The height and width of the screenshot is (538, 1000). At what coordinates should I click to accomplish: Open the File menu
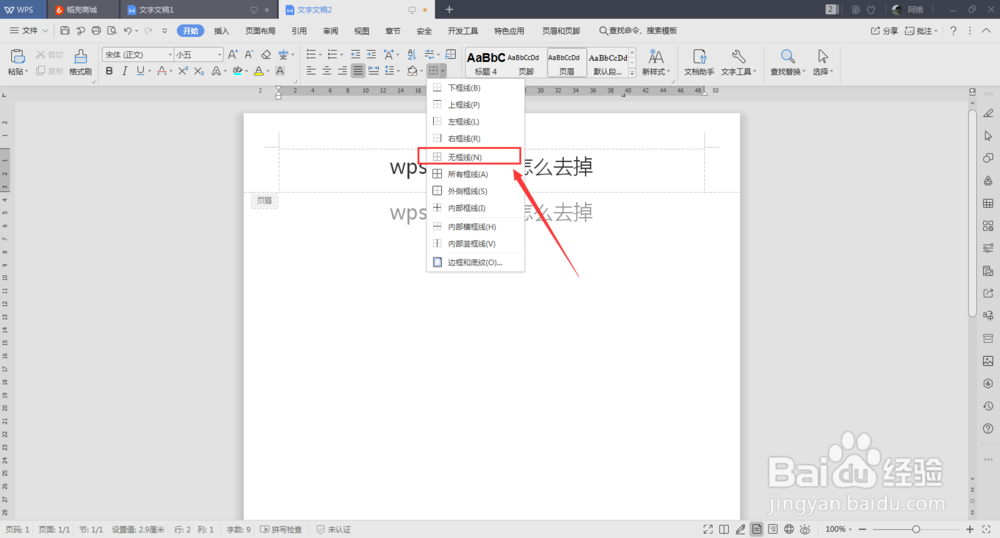(x=29, y=31)
